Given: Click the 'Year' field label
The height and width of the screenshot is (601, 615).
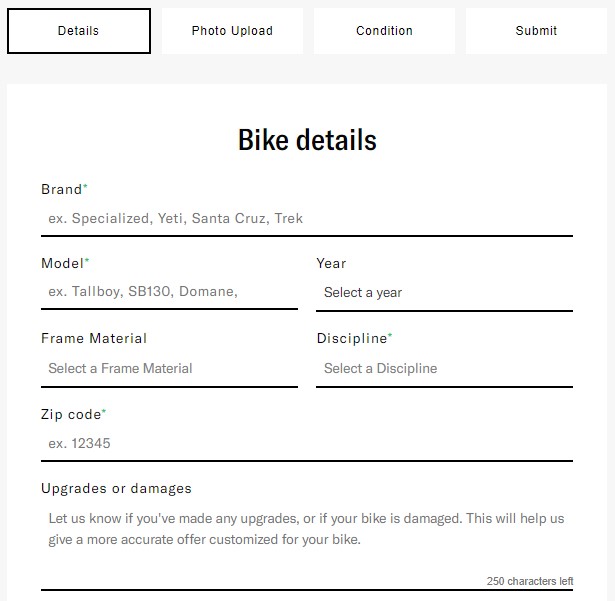Looking at the screenshot, I should [331, 263].
